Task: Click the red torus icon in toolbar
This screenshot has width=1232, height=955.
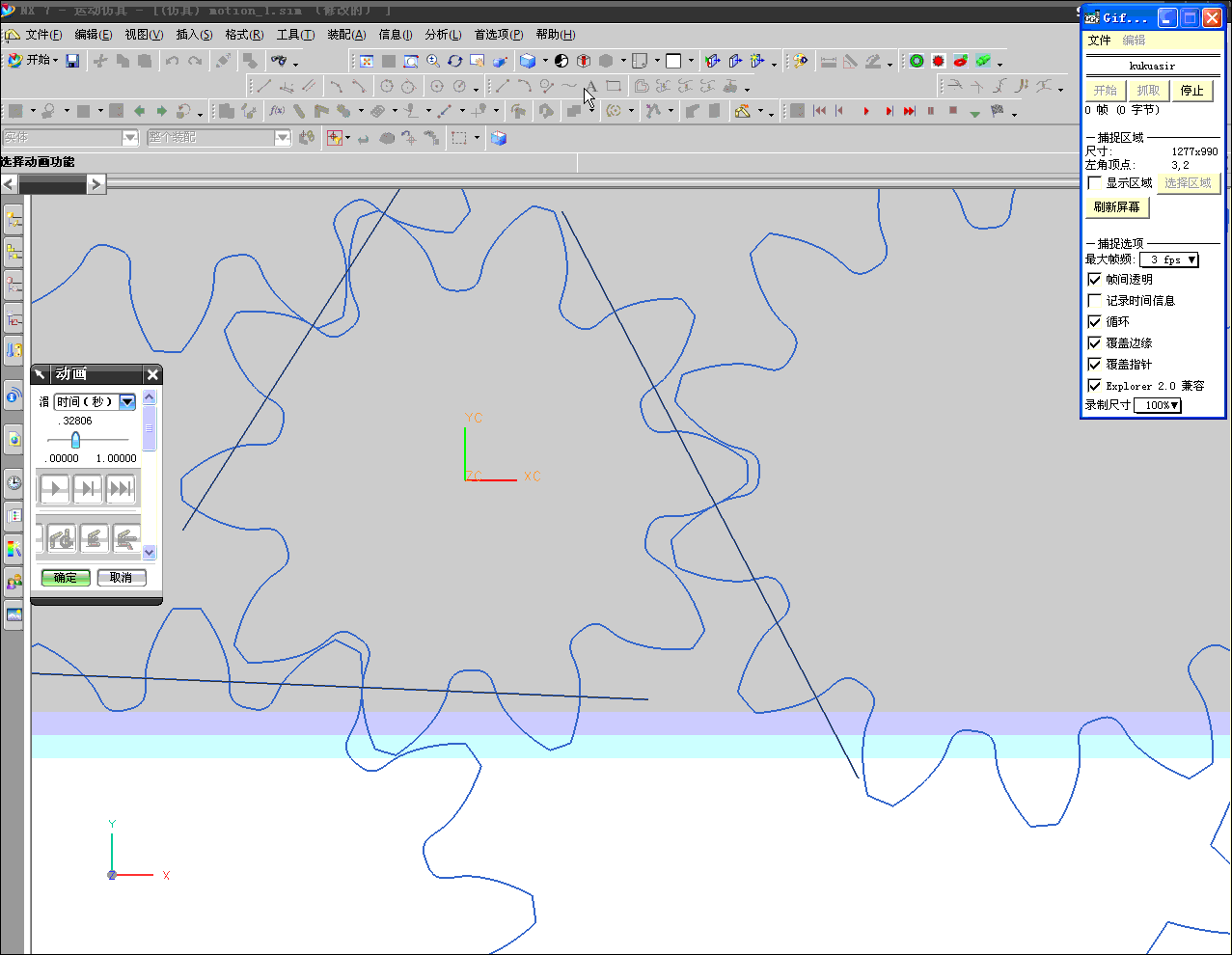Action: coord(961,61)
